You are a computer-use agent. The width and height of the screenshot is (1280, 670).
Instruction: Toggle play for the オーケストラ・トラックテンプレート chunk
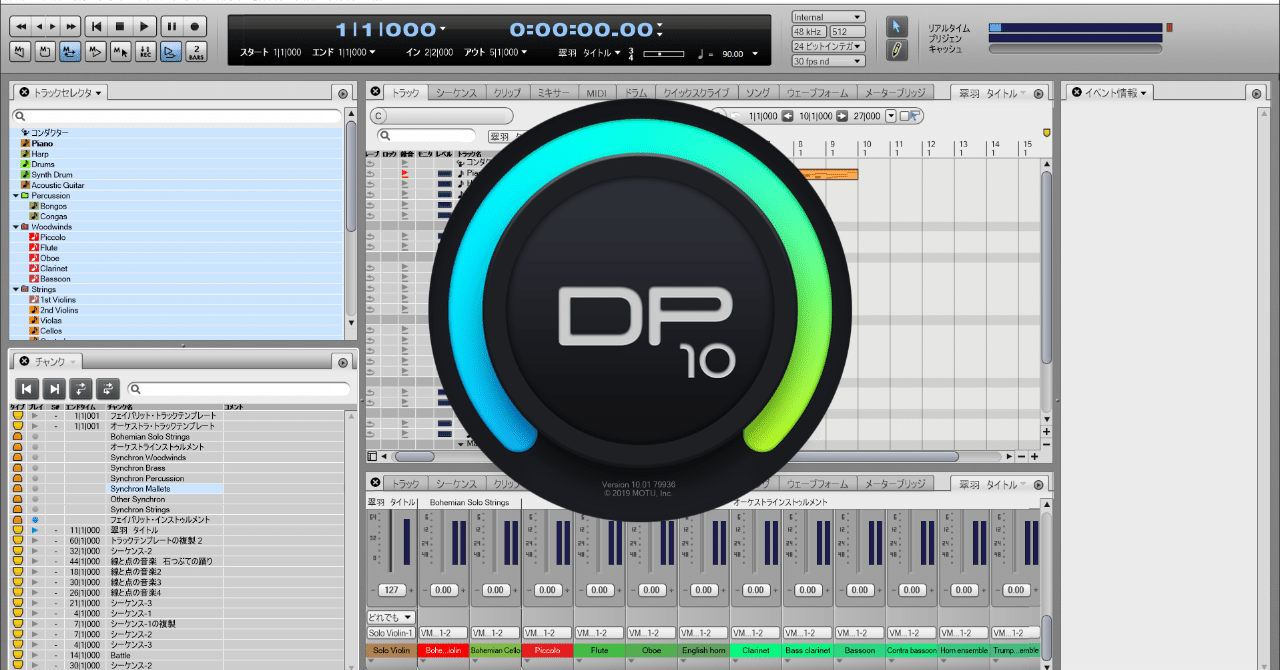coord(35,426)
